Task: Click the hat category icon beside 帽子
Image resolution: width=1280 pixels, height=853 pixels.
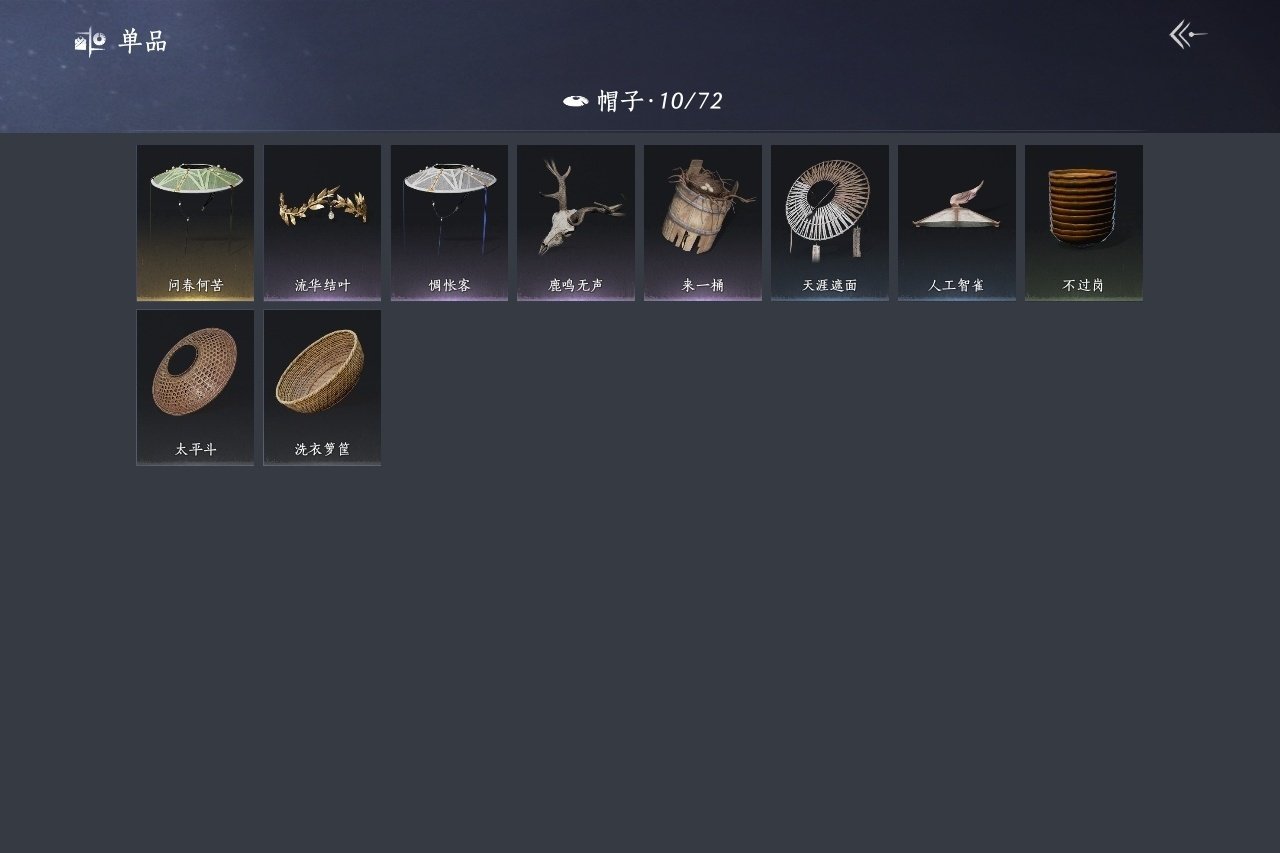Action: (575, 101)
